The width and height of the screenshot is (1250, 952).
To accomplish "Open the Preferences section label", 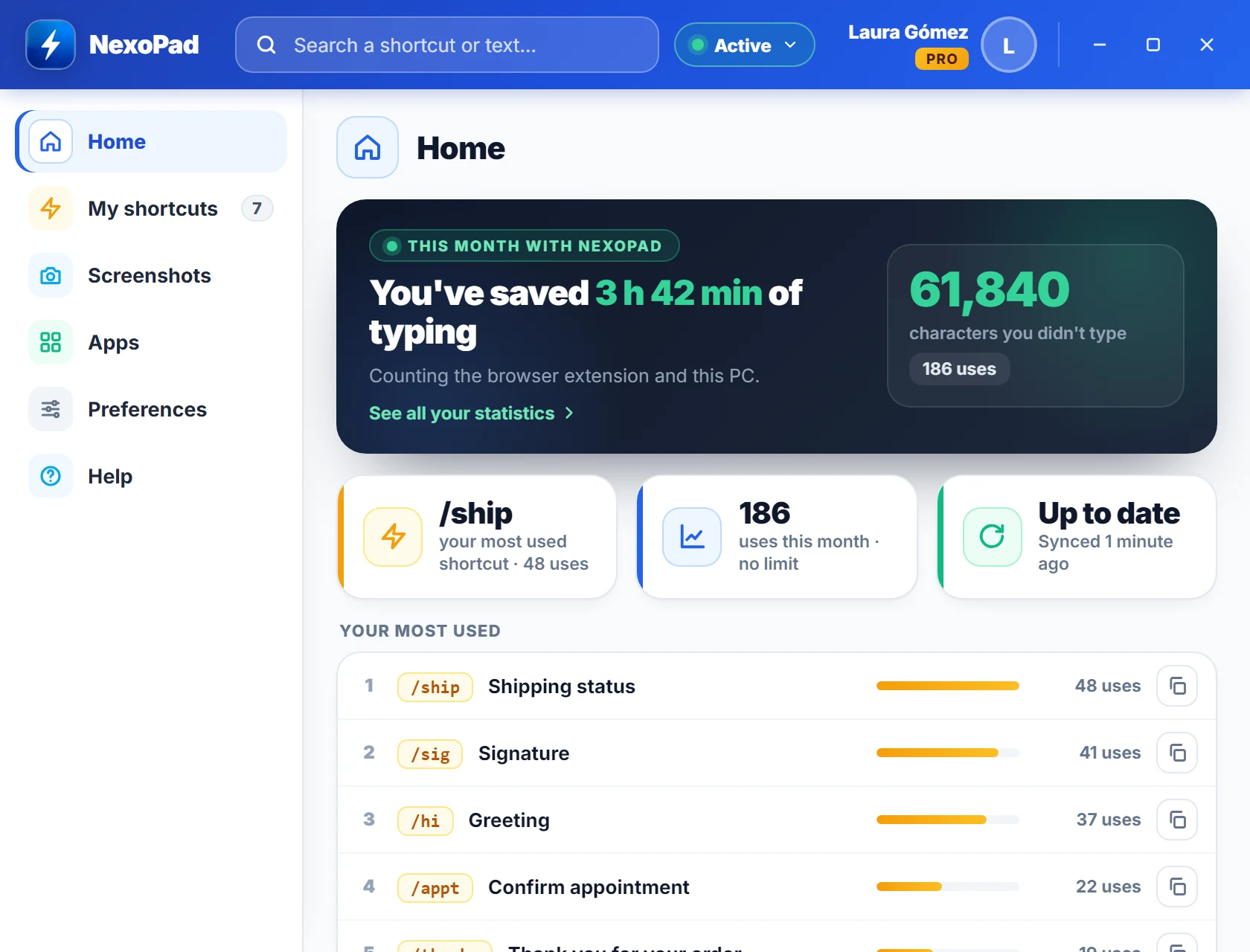I will coord(147,409).
